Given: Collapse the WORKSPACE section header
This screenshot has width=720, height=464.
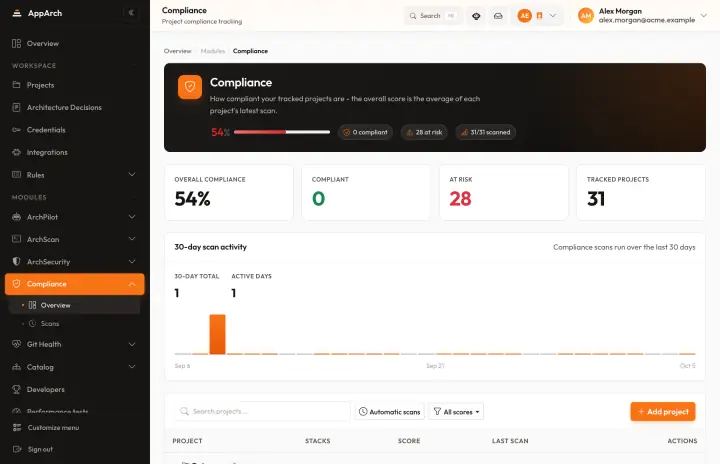Looking at the screenshot, I should [74, 66].
